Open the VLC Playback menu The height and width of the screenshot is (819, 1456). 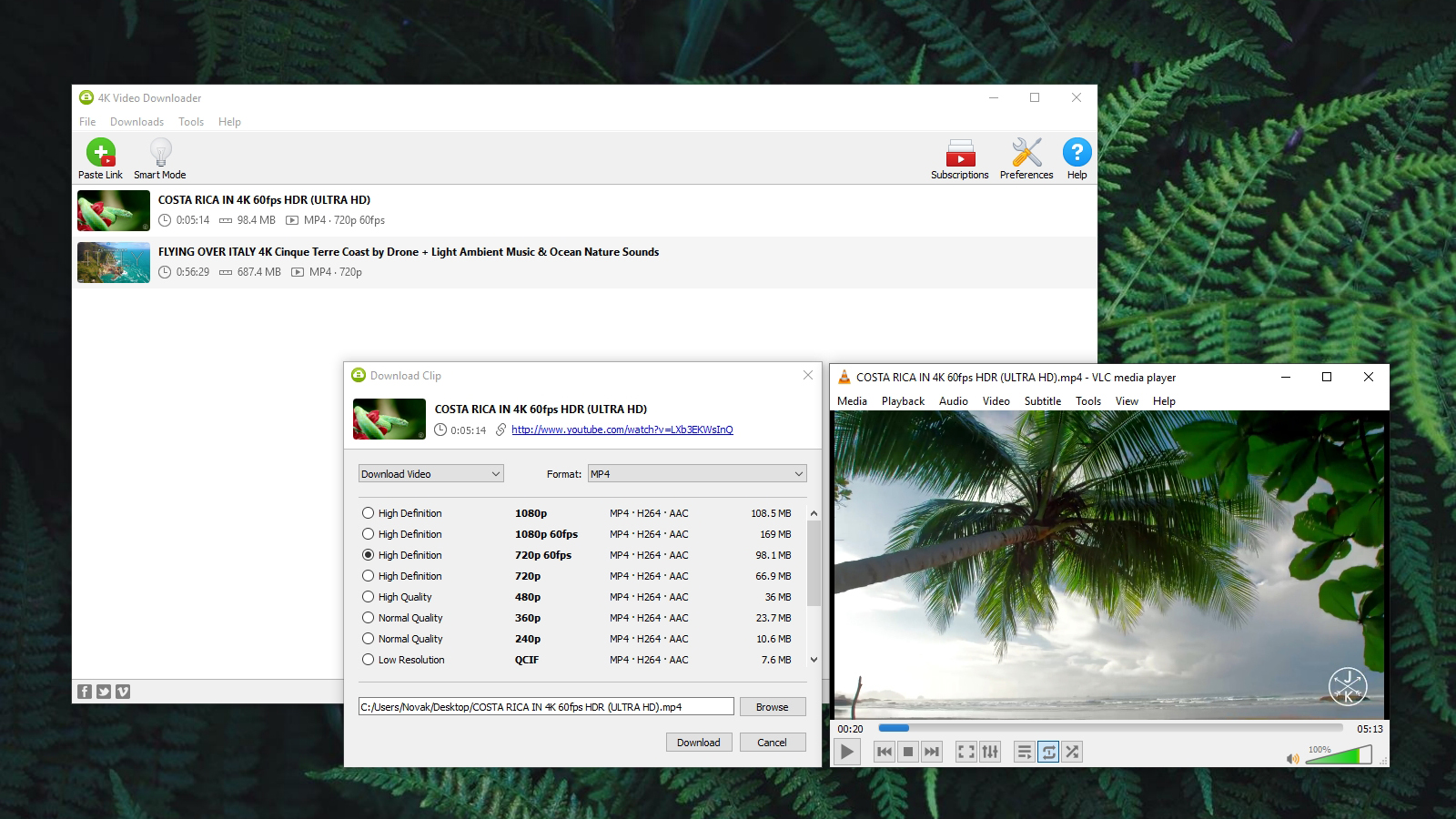pos(903,401)
